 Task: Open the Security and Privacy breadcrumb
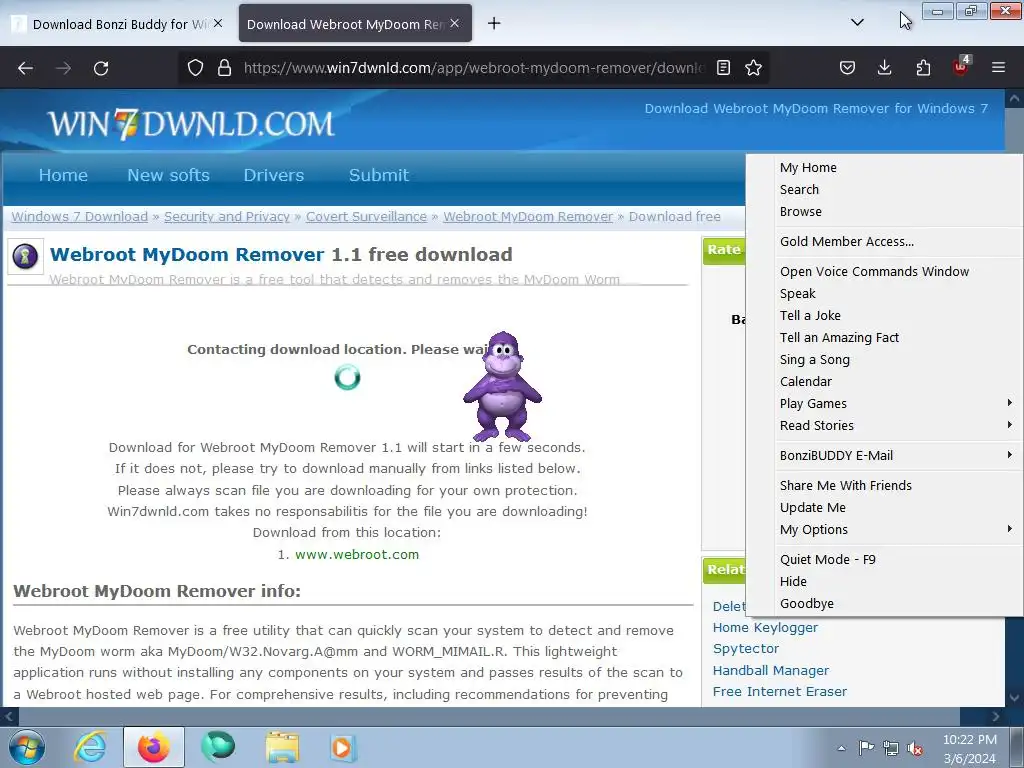coord(227,217)
